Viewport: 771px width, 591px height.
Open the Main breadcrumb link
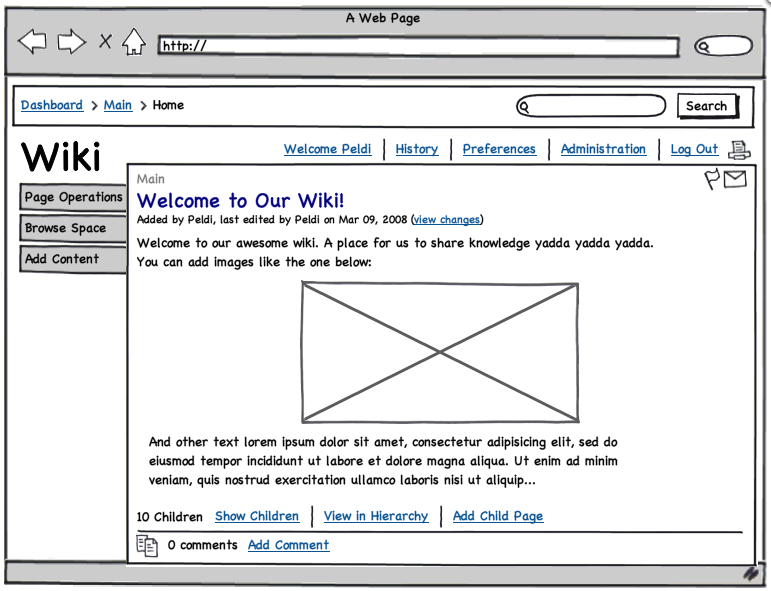click(x=118, y=105)
